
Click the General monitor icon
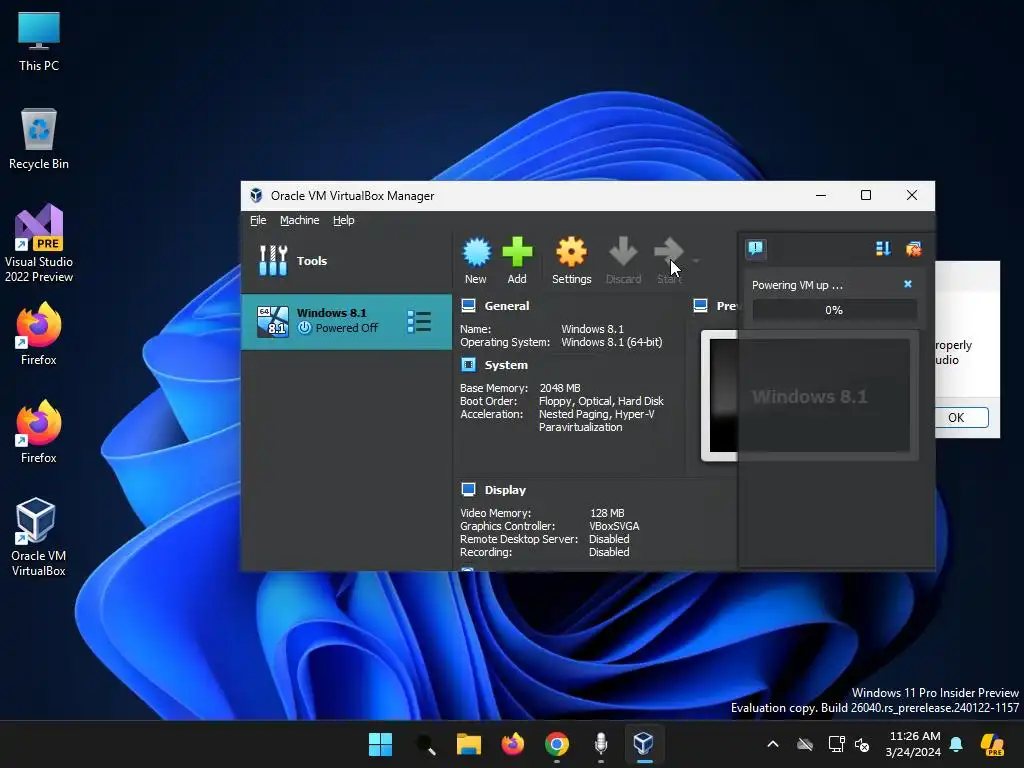click(468, 305)
